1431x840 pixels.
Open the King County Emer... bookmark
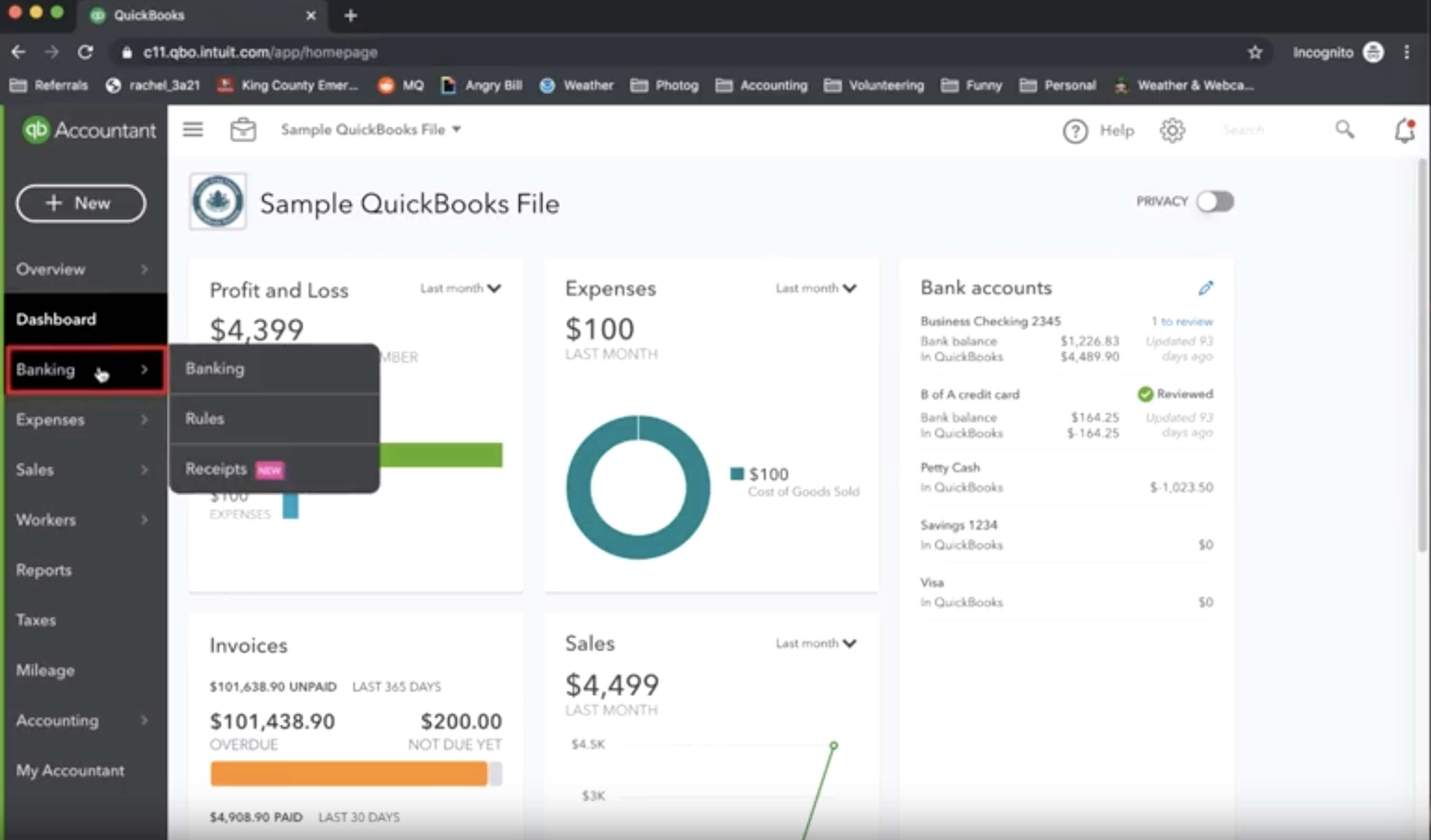tap(288, 85)
